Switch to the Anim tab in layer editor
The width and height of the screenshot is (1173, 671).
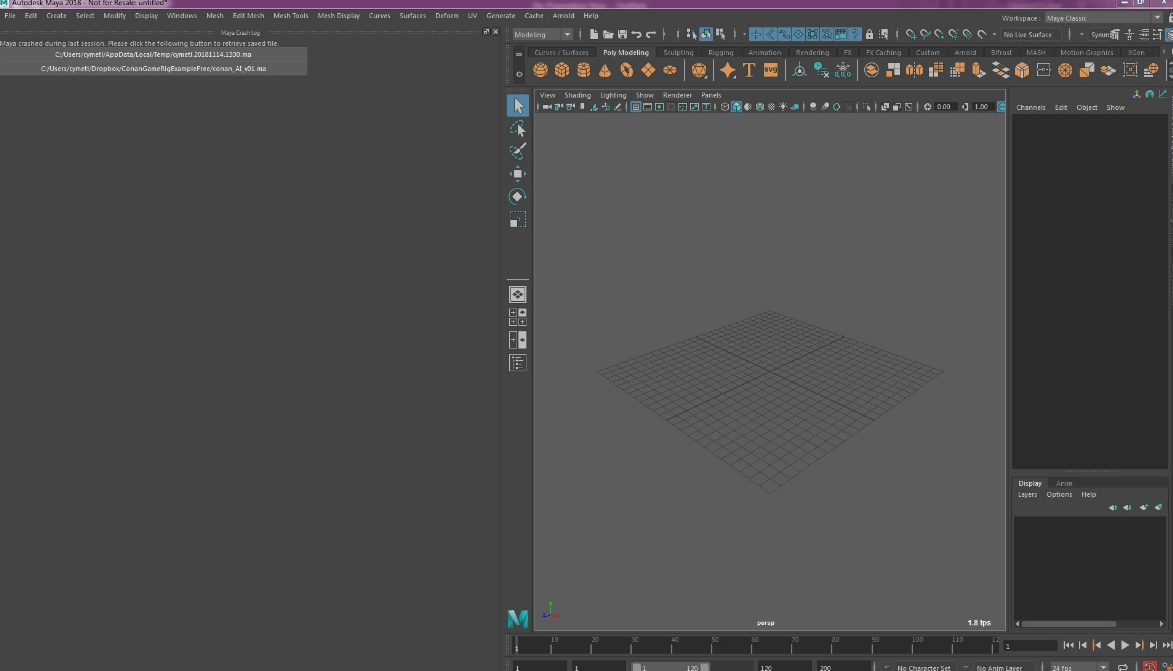[x=1063, y=484]
